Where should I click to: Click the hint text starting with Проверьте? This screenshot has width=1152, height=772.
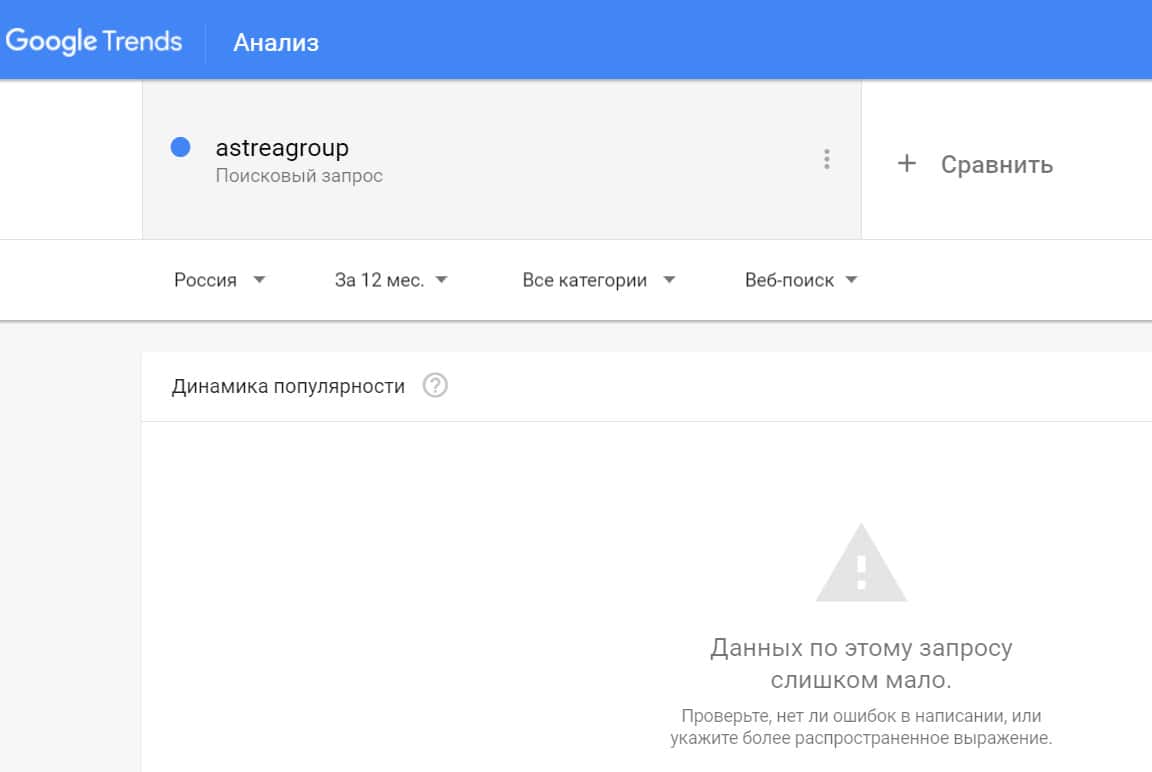[x=861, y=728]
